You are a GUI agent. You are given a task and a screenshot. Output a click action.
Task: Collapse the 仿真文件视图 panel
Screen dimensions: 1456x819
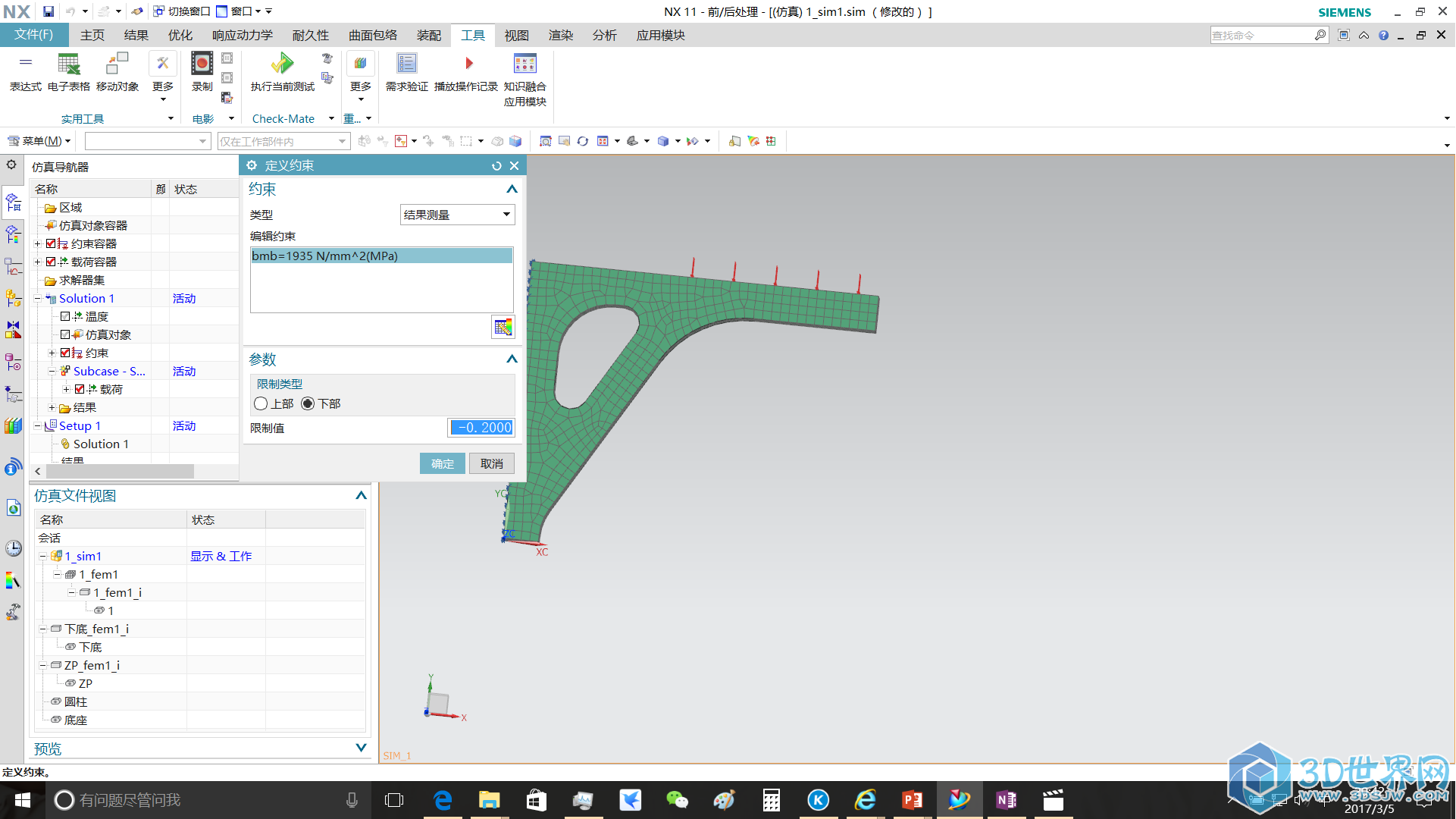[361, 495]
